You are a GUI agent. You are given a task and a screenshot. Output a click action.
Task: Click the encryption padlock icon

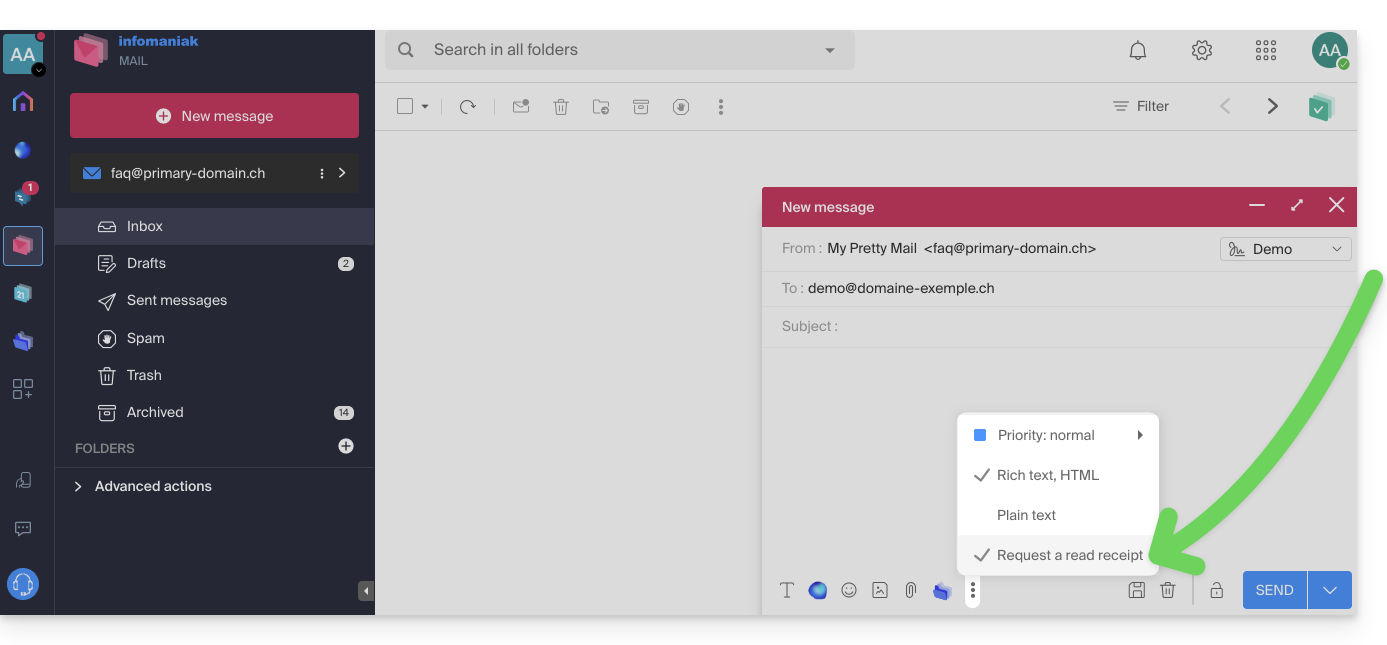tap(1216, 590)
